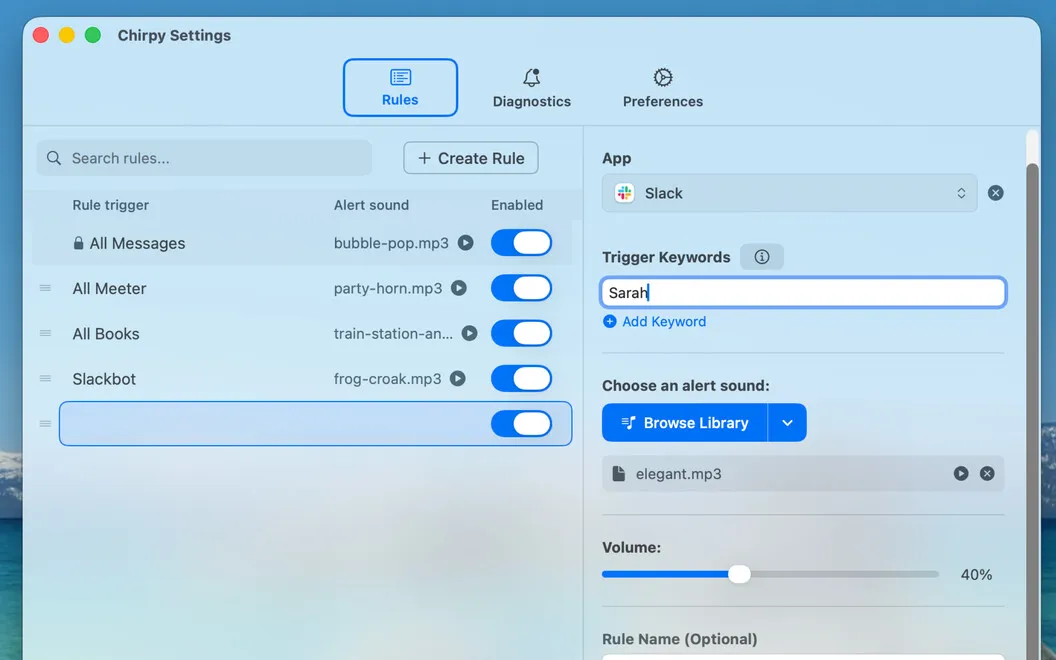Select the All Meeter rule row
This screenshot has width=1056, height=660.
[302, 288]
